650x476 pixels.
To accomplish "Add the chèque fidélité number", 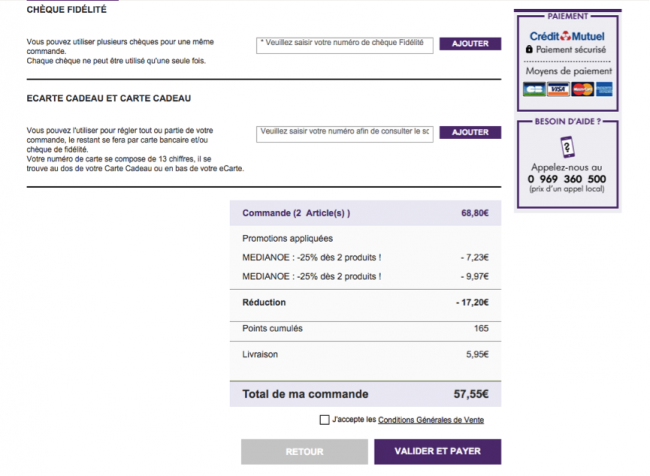I will coord(470,44).
